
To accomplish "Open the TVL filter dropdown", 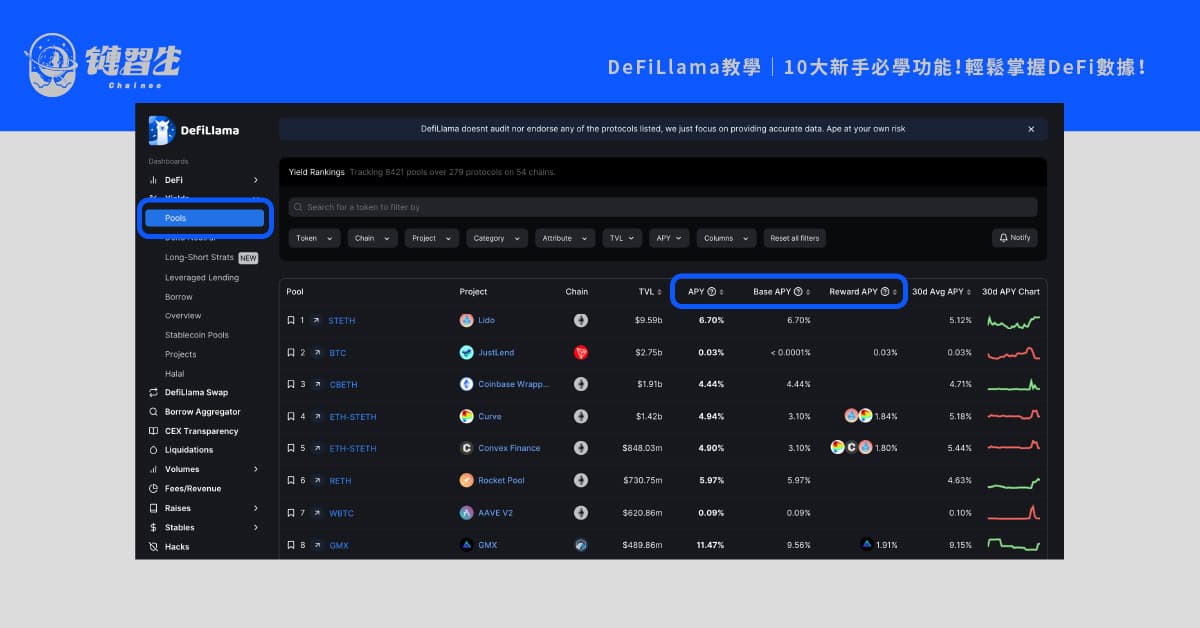I will pyautogui.click(x=622, y=238).
